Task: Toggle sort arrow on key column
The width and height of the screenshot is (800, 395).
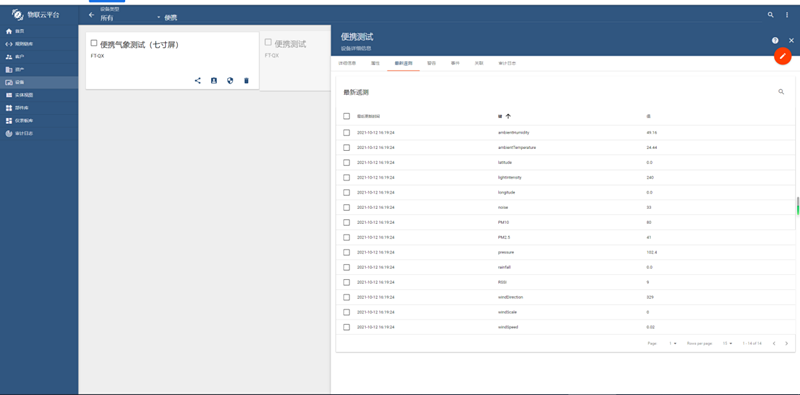Action: pyautogui.click(x=508, y=116)
